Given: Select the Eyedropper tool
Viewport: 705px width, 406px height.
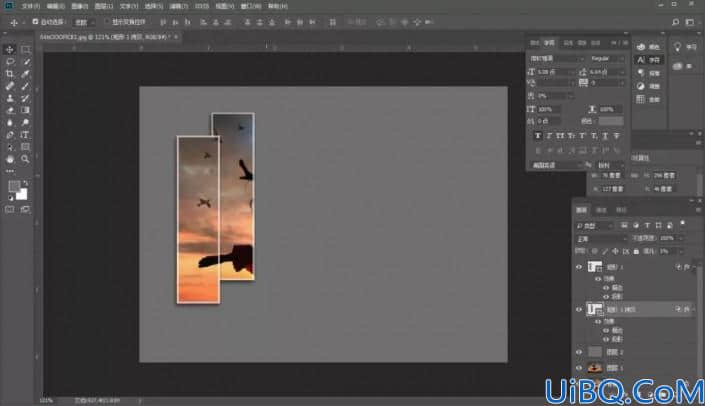Looking at the screenshot, I should tap(25, 74).
